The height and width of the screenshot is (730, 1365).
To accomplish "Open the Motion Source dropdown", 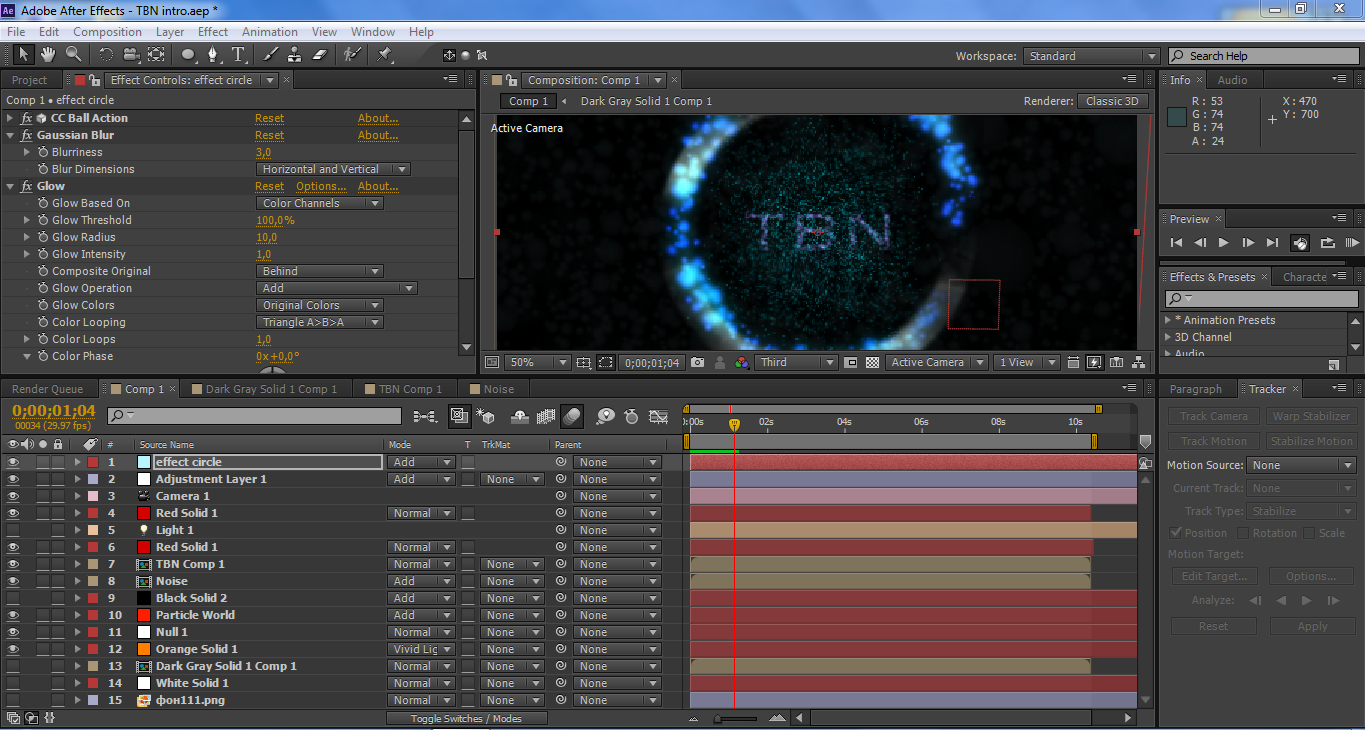I will [1302, 465].
